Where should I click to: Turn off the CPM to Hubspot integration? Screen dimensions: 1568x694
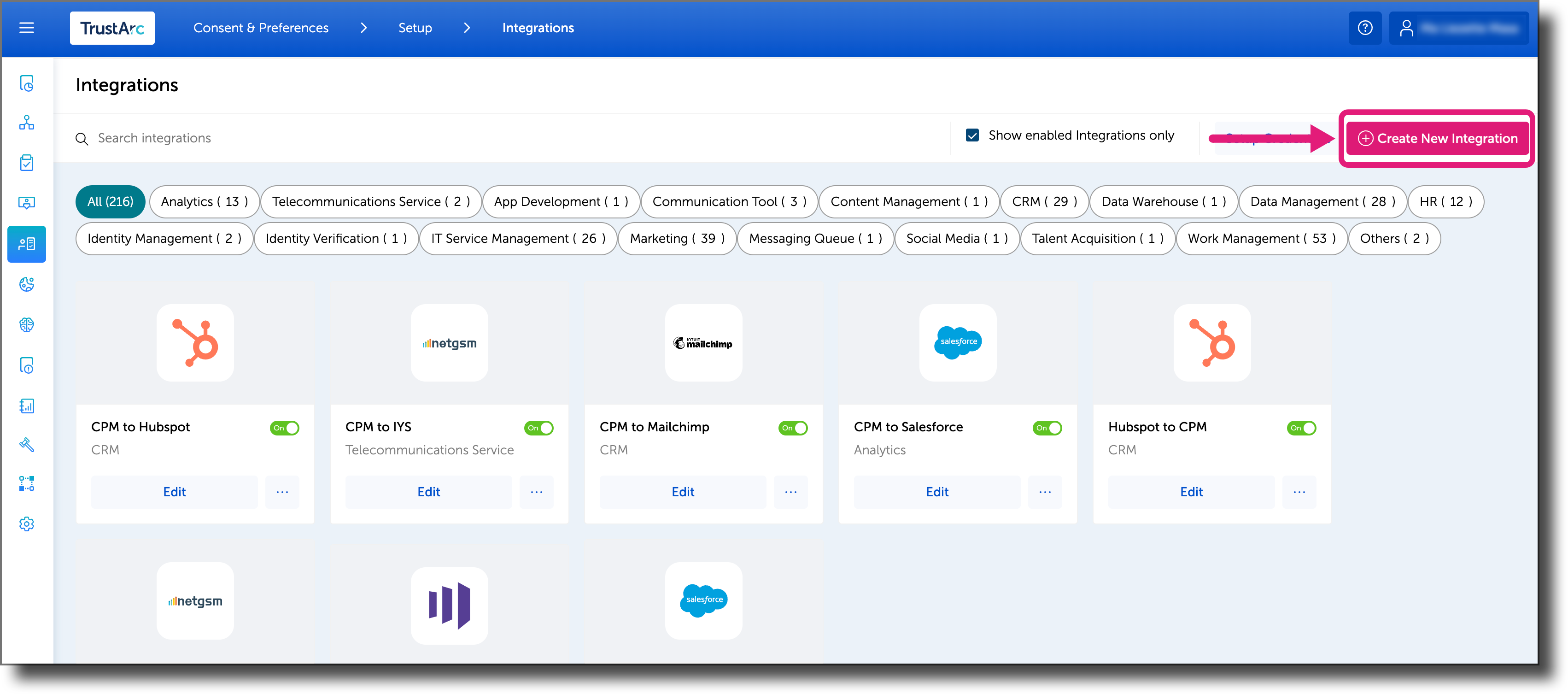[x=284, y=428]
